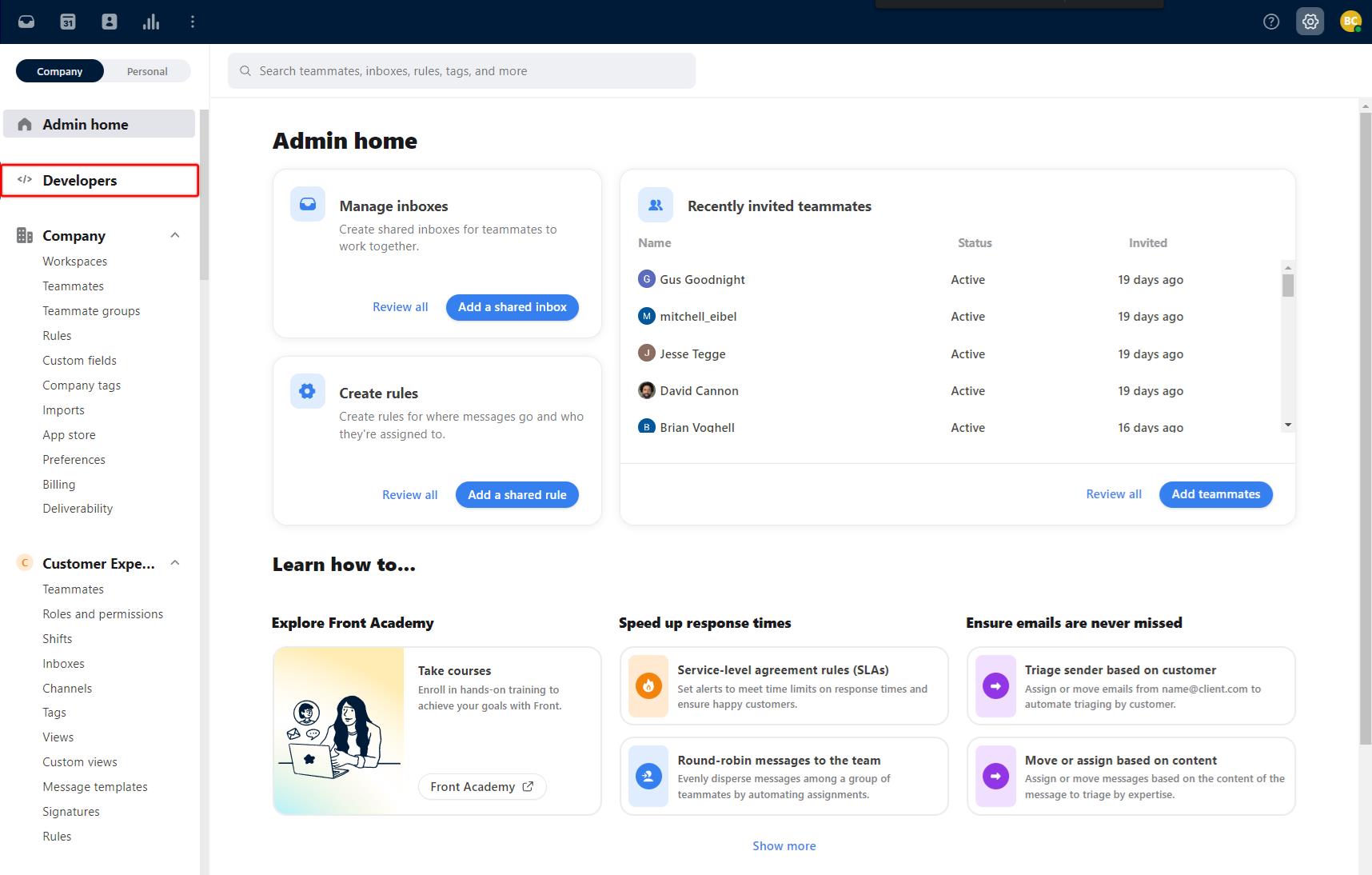
Task: Open the three-dot overflow menu in the top bar
Action: point(192,22)
